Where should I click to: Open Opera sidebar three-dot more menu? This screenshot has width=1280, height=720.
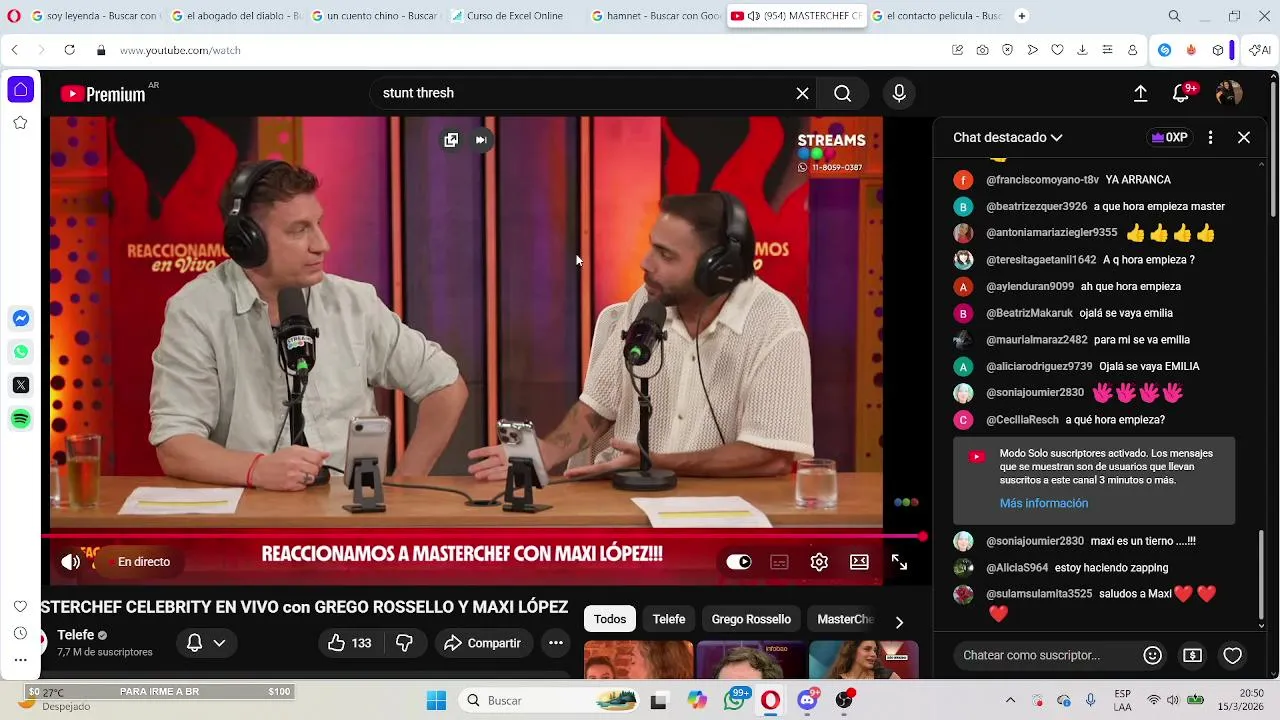click(20, 660)
